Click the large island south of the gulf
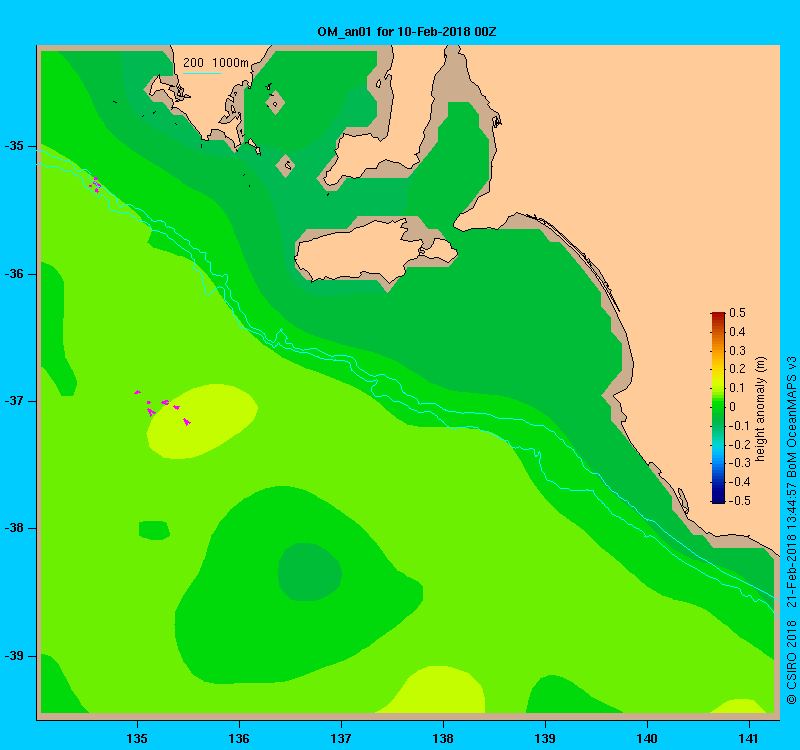Screen dimensions: 800x750 pos(375,251)
